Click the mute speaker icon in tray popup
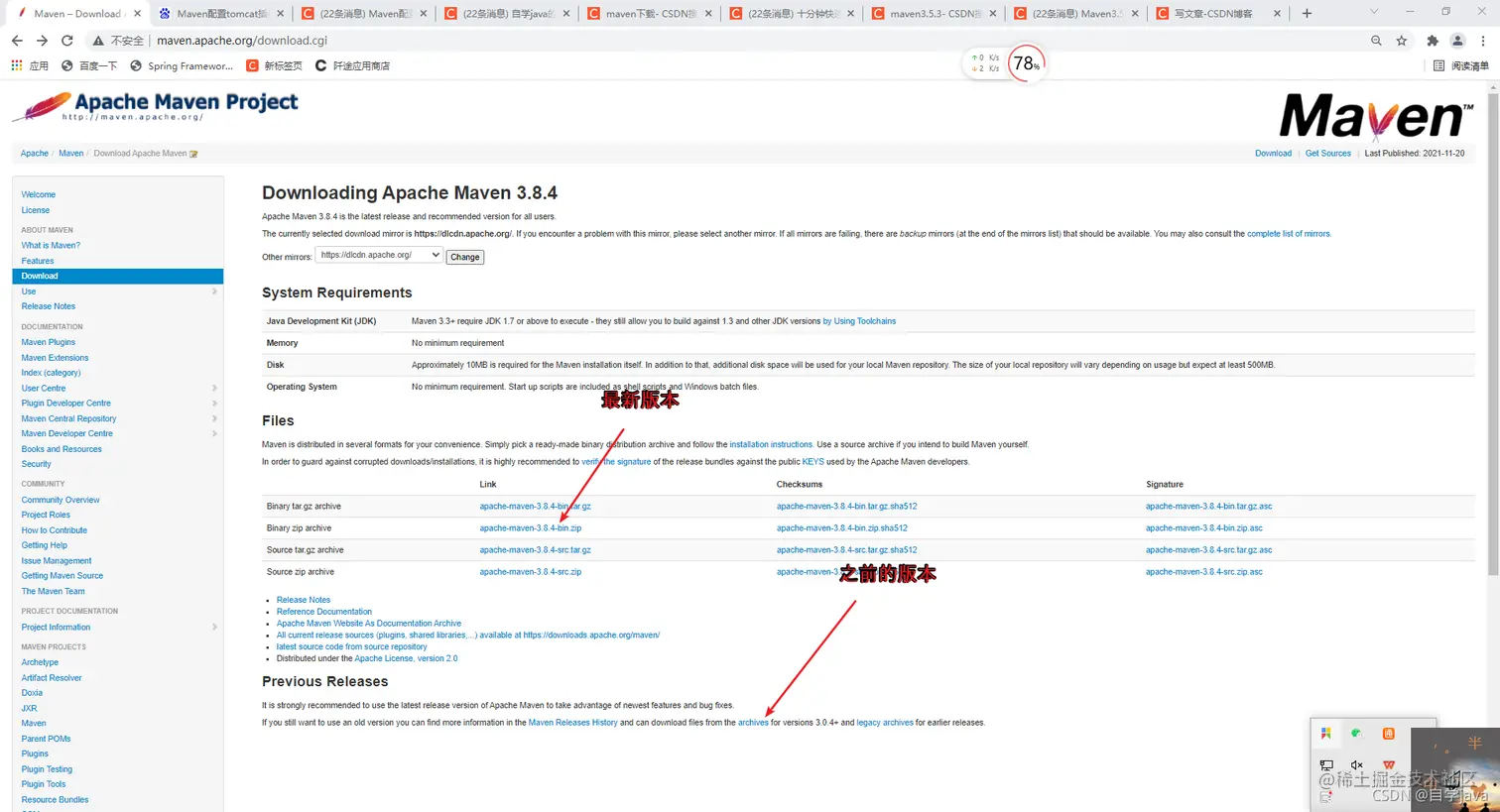 click(x=1356, y=764)
